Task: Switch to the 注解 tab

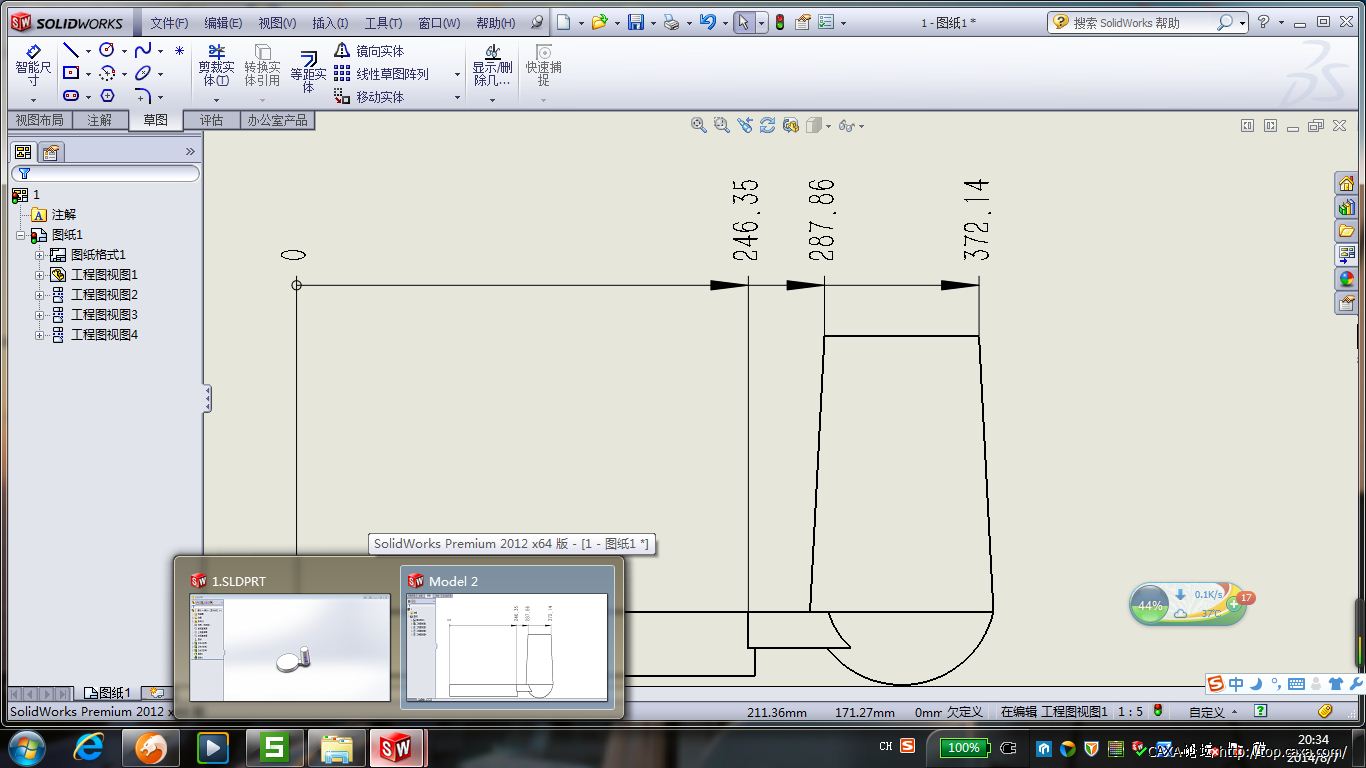Action: coord(99,120)
